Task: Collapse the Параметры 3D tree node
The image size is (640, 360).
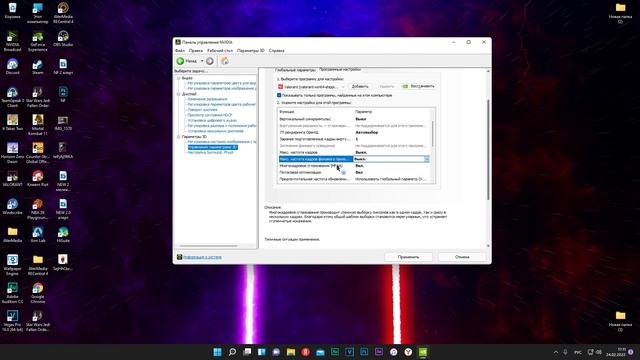Action: pyautogui.click(x=178, y=137)
